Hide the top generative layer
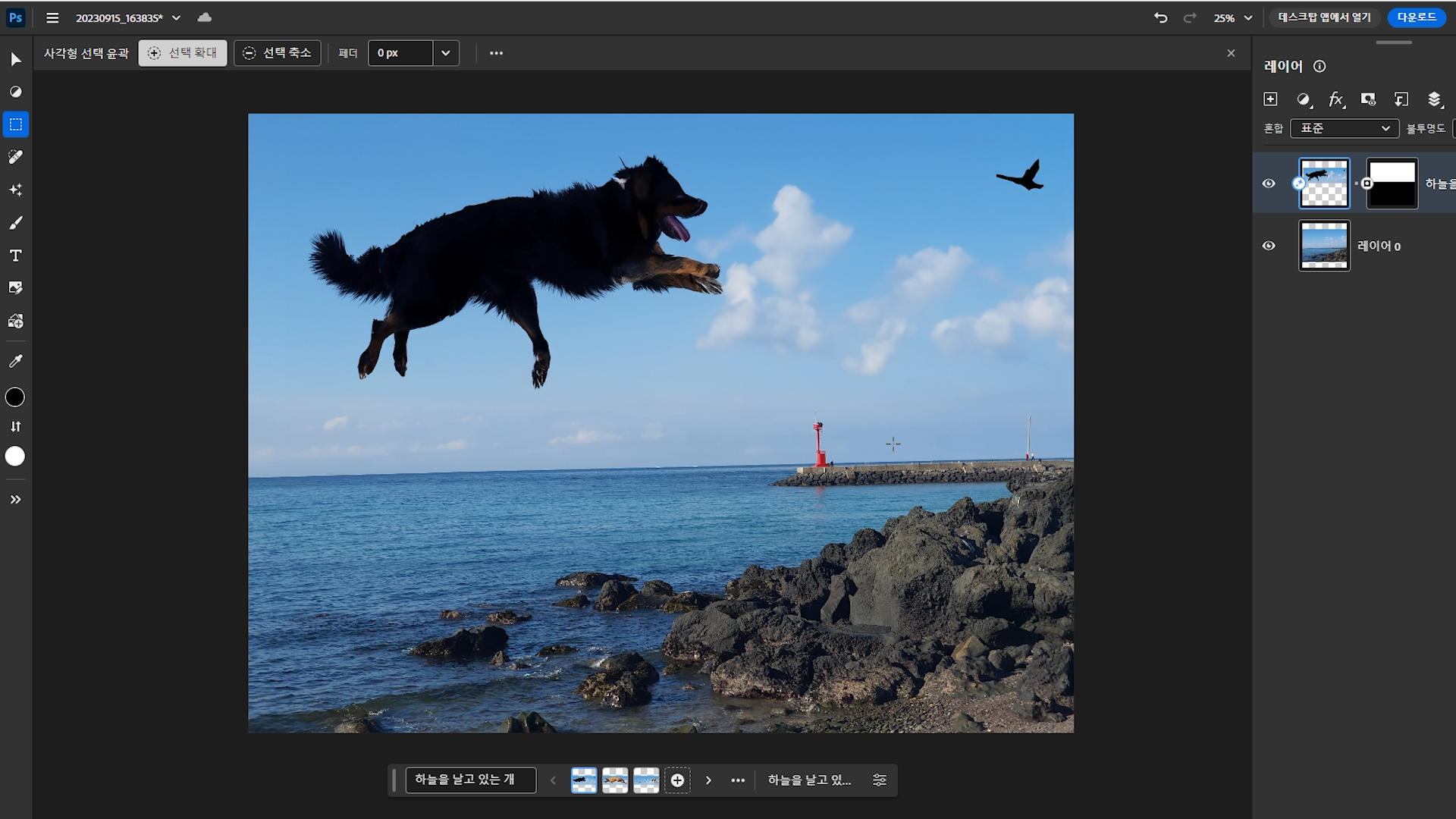The height and width of the screenshot is (819, 1456). point(1269,184)
